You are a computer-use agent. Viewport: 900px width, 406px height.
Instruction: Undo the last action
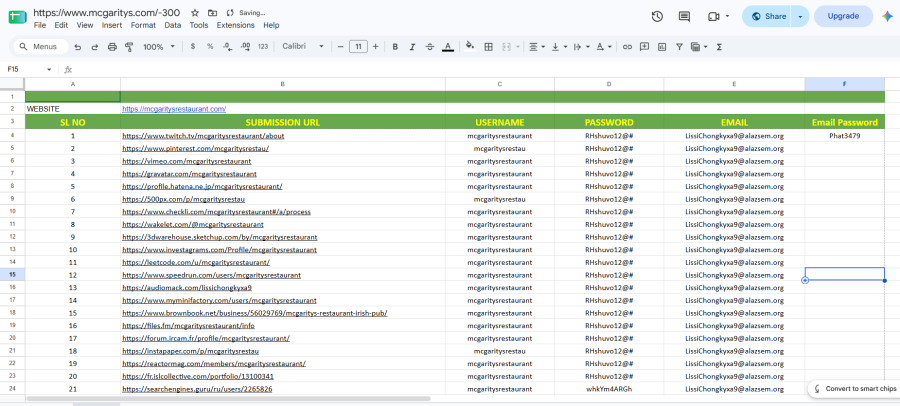77,47
